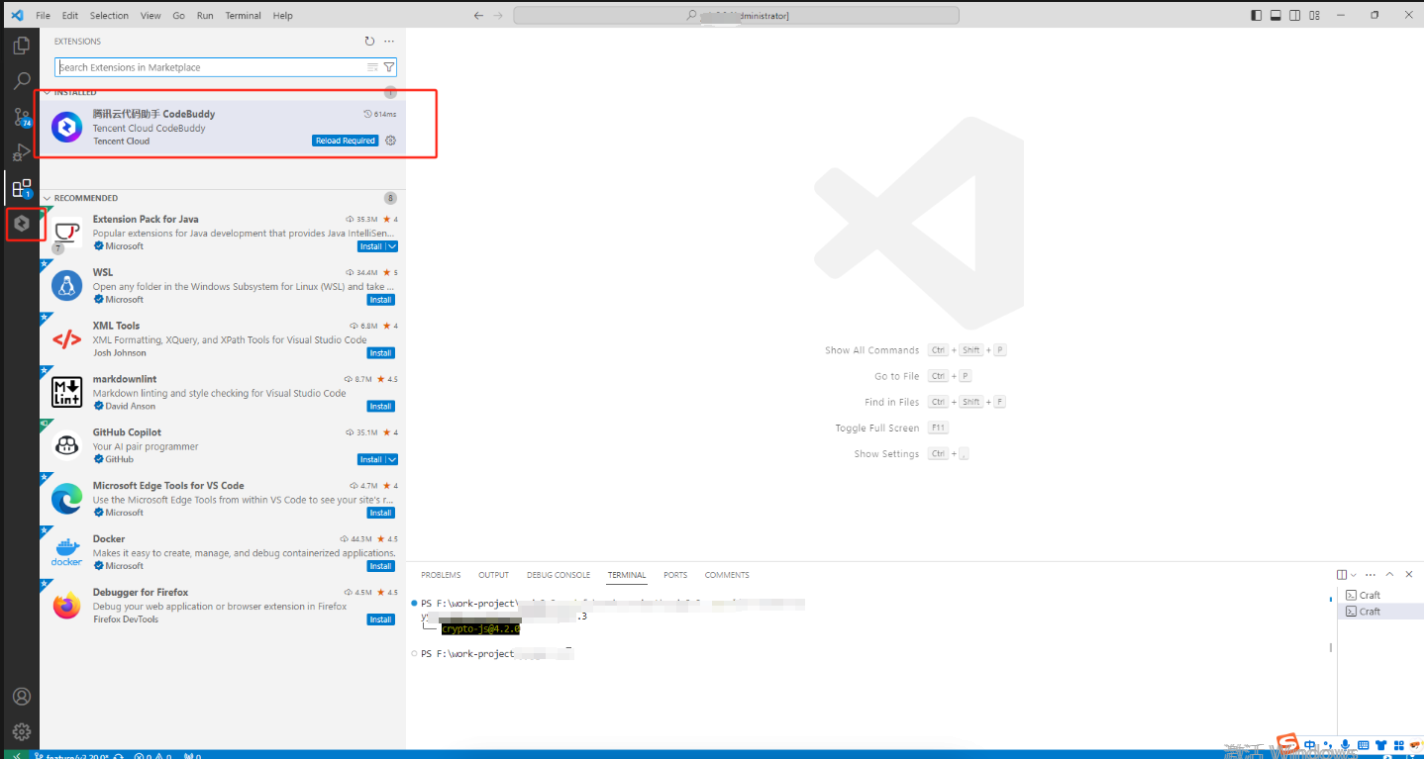Open the Explorer view in activity bar
Viewport: 1424px width, 759px height.
click(x=21, y=46)
